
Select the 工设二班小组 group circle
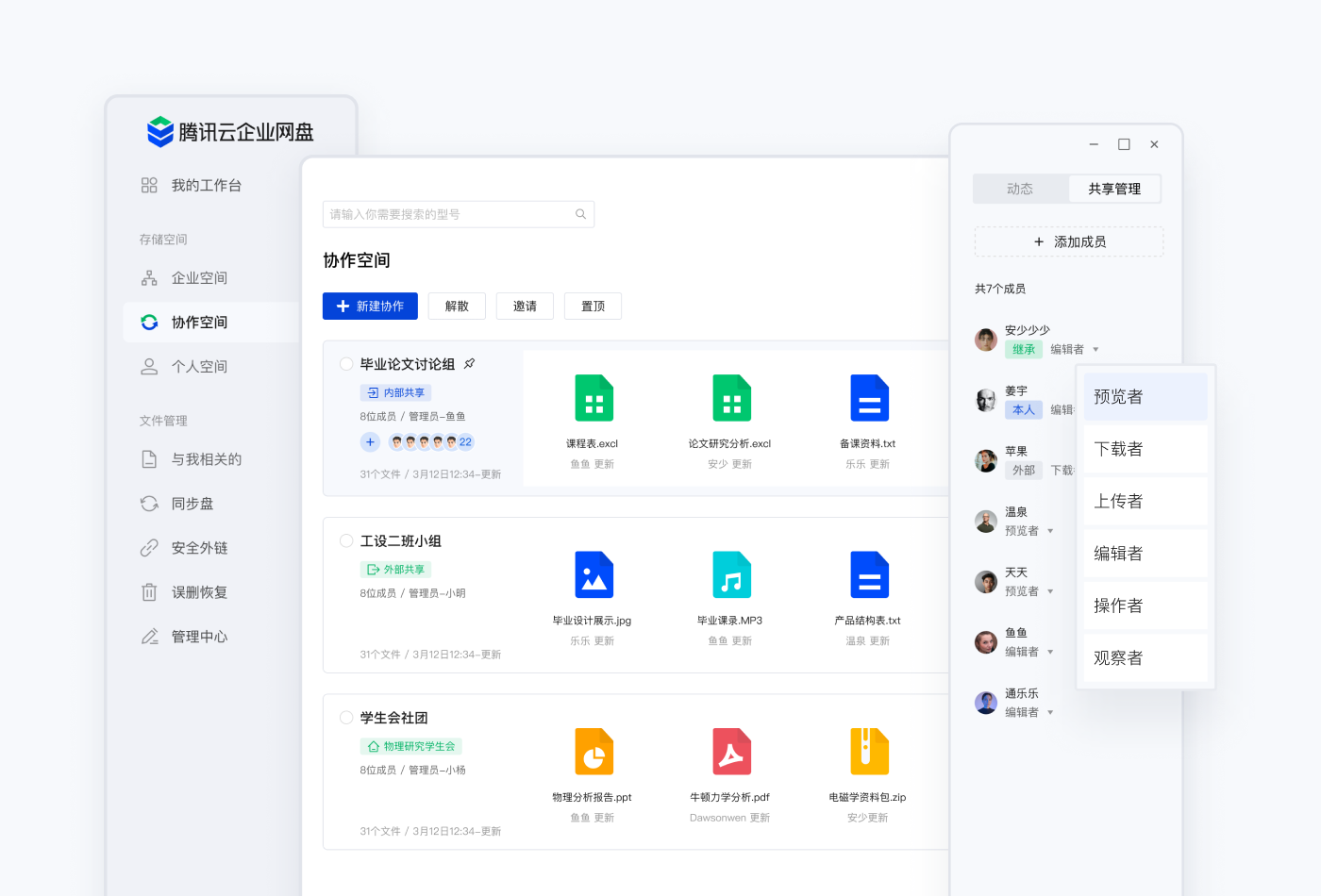tap(345, 539)
